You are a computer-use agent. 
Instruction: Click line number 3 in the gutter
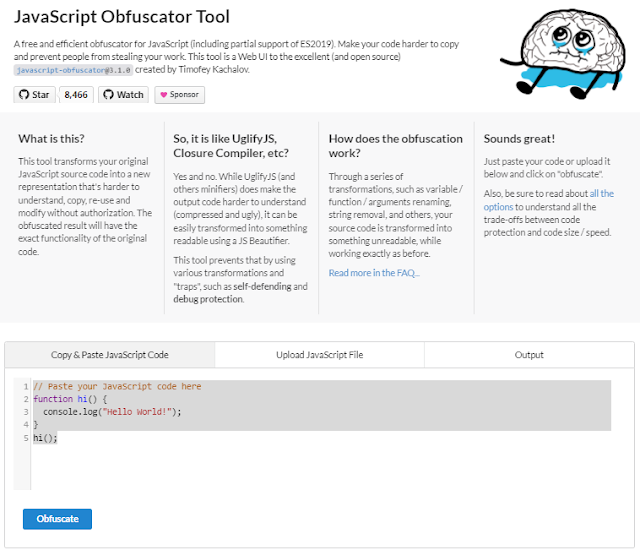[x=26, y=412]
